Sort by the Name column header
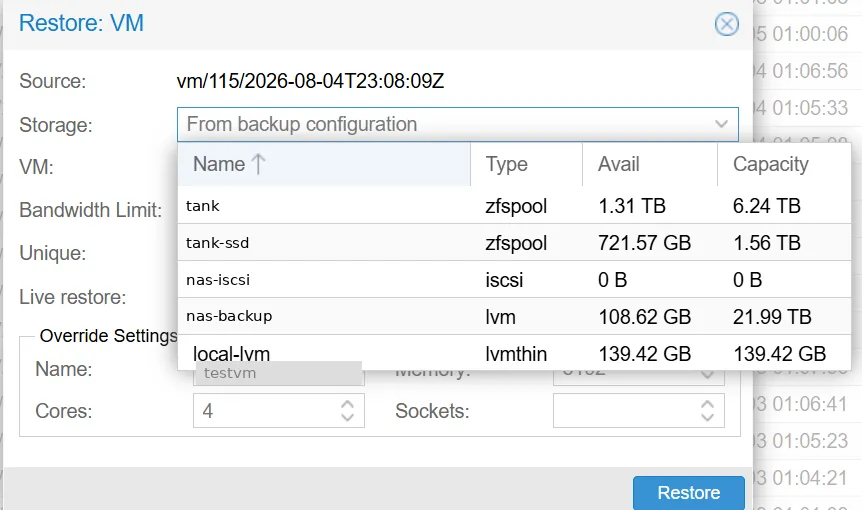The width and height of the screenshot is (862, 510). [324, 164]
